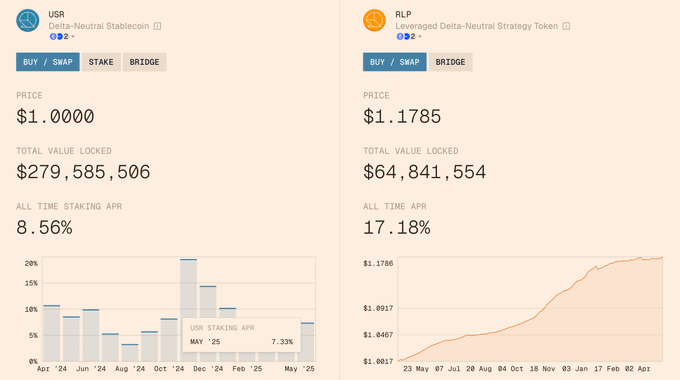The width and height of the screenshot is (680, 380).
Task: Open USR Stake button
Action: tap(101, 62)
